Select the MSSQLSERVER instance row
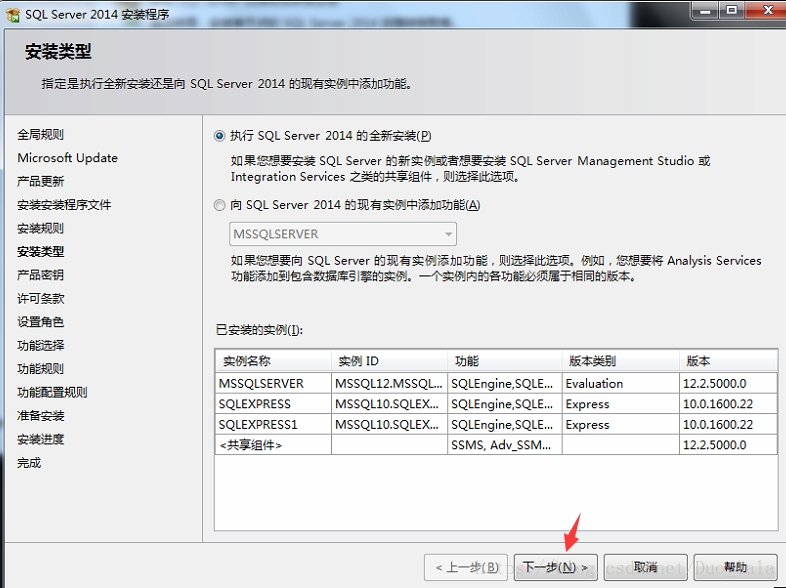 pos(496,383)
